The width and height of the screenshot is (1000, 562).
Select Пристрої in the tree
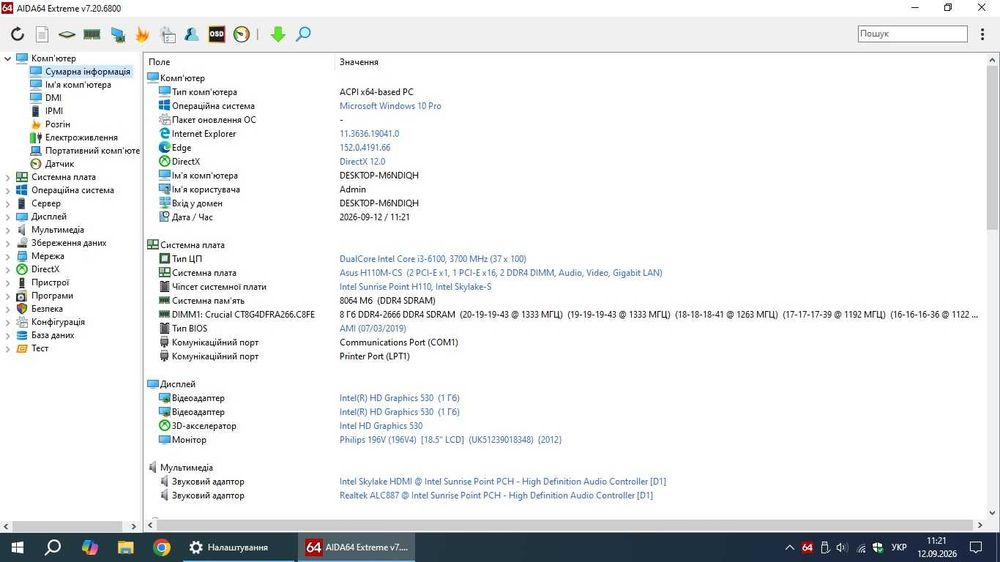pos(50,283)
